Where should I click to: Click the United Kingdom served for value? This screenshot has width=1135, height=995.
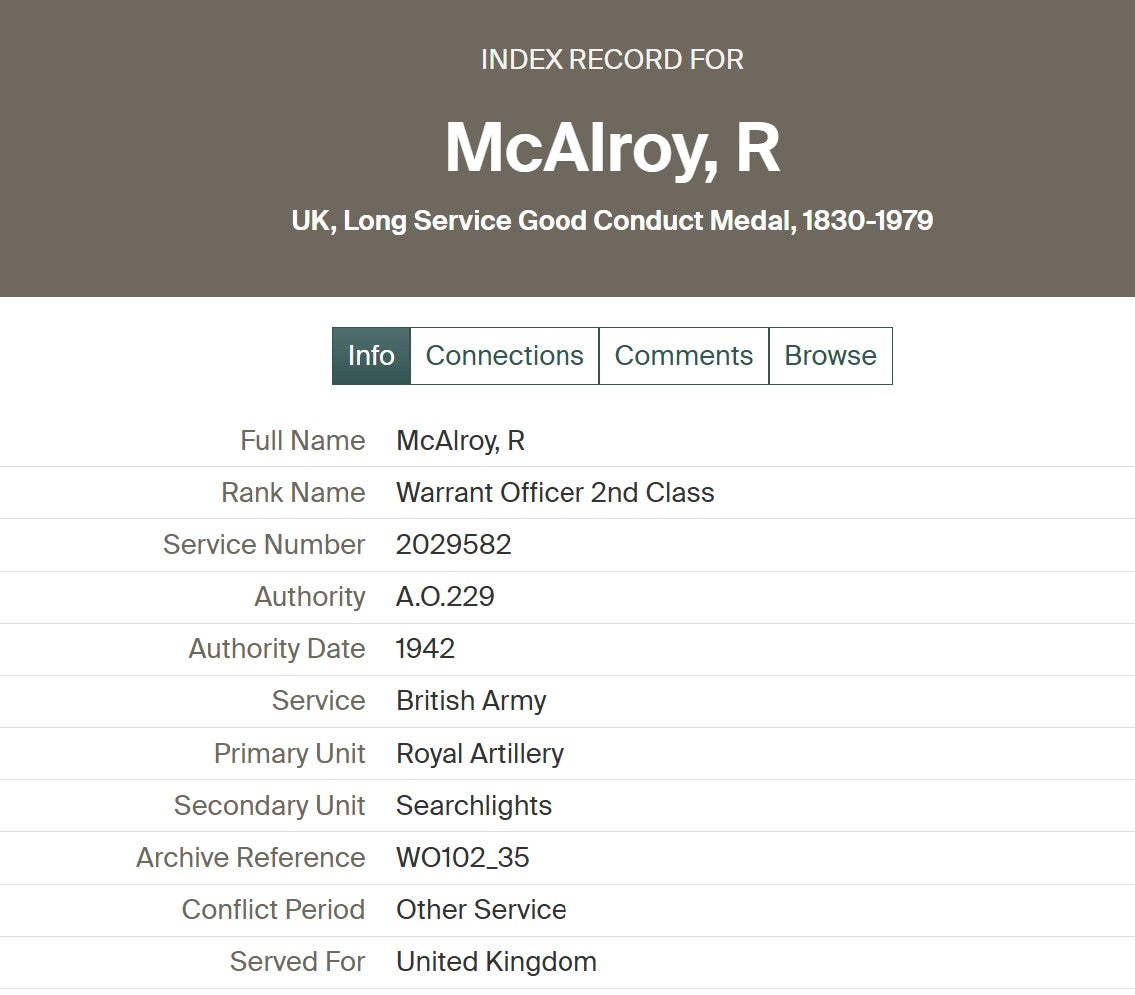click(497, 962)
